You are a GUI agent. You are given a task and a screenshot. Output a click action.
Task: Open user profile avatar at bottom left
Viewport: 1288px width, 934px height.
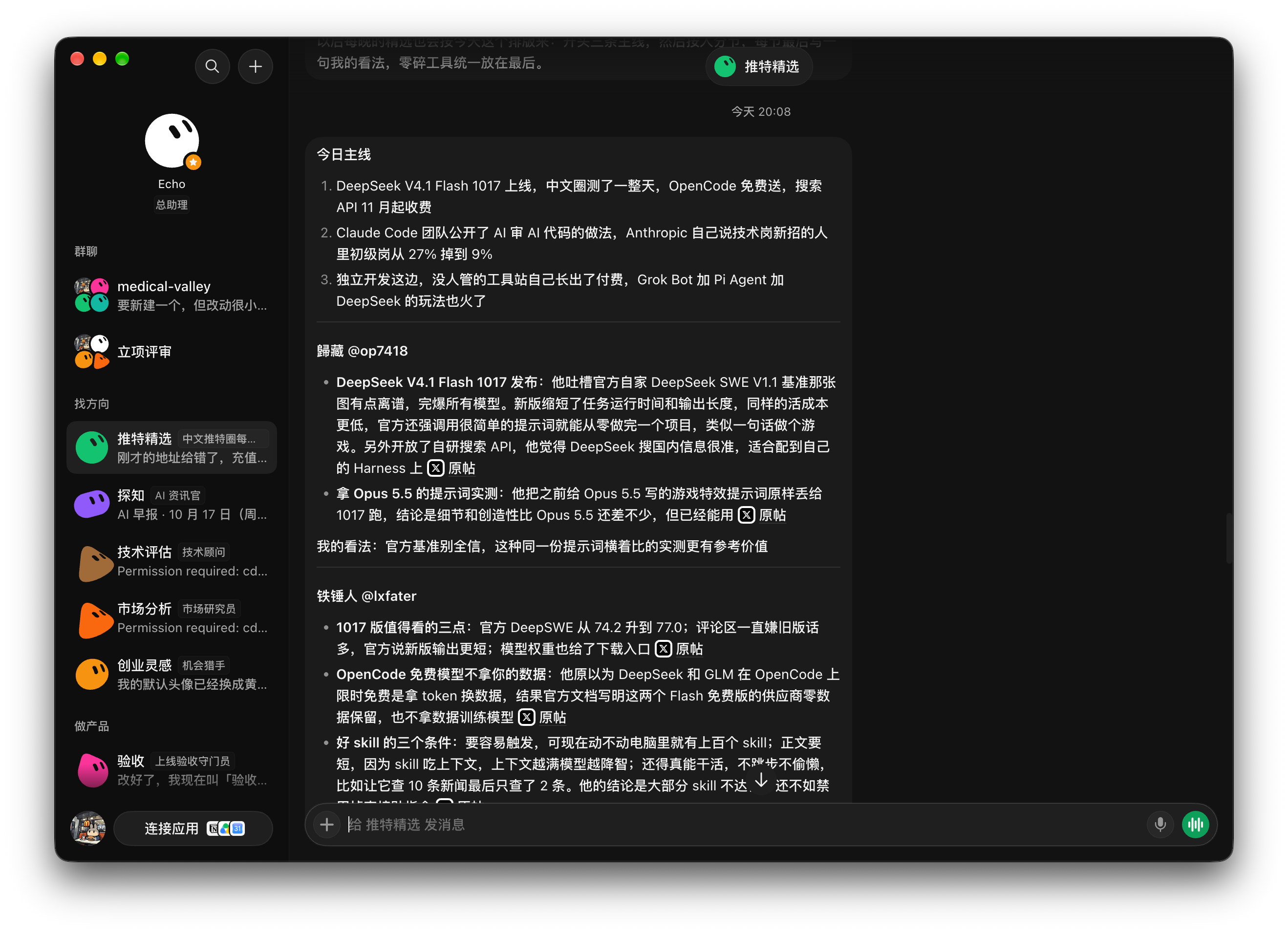[87, 828]
